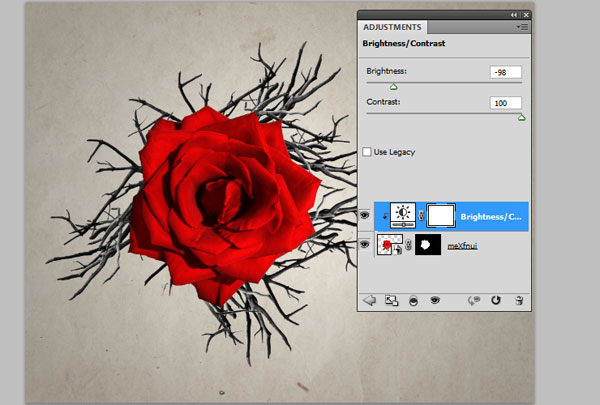Open the Adjustments panel options menu
Image resolution: width=600 pixels, height=405 pixels.
pyautogui.click(x=521, y=27)
